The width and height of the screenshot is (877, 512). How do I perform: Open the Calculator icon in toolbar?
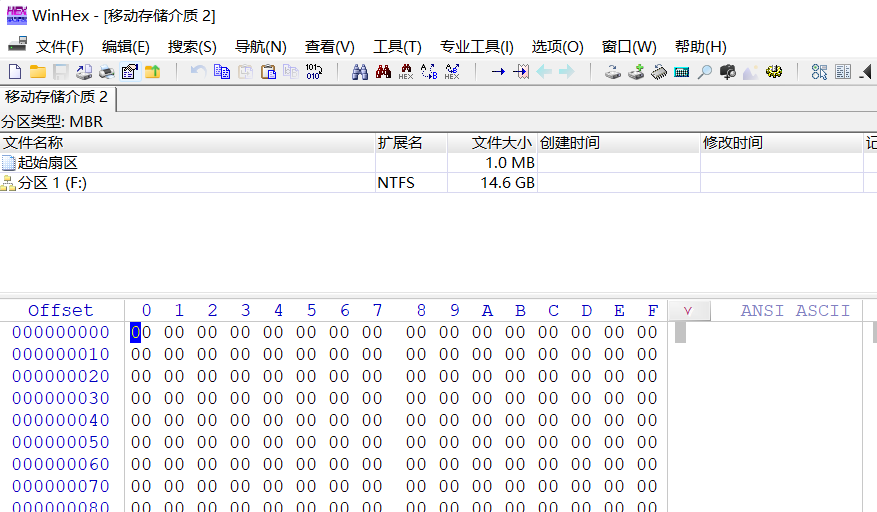[682, 72]
